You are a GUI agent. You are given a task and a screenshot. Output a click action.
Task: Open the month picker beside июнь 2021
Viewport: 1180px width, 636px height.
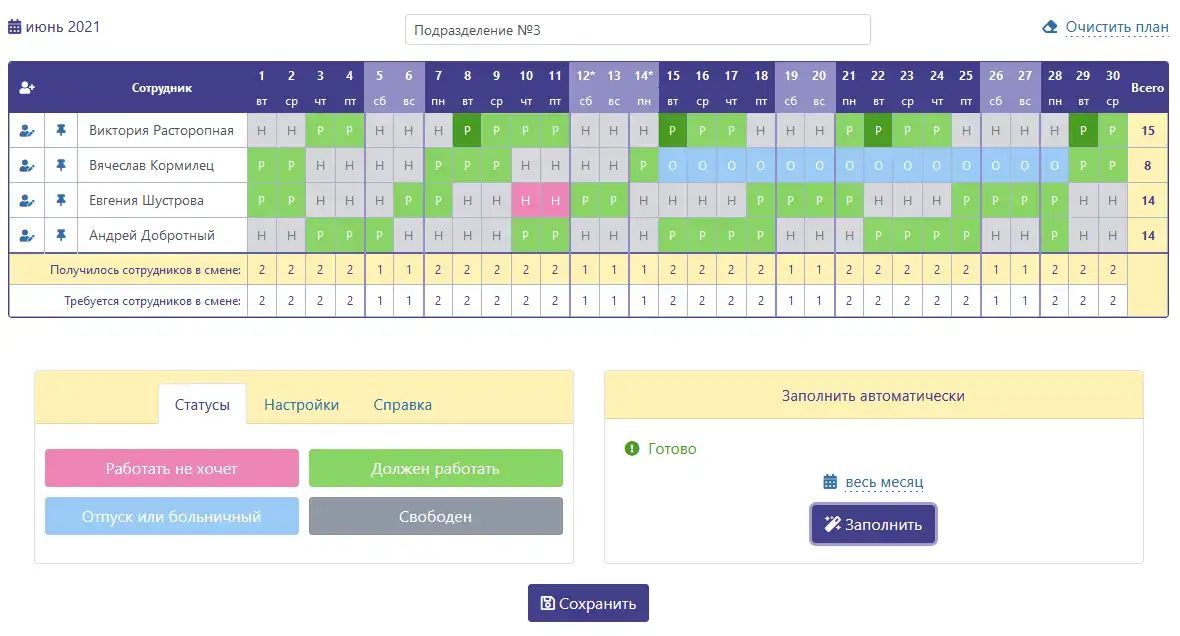point(14,24)
